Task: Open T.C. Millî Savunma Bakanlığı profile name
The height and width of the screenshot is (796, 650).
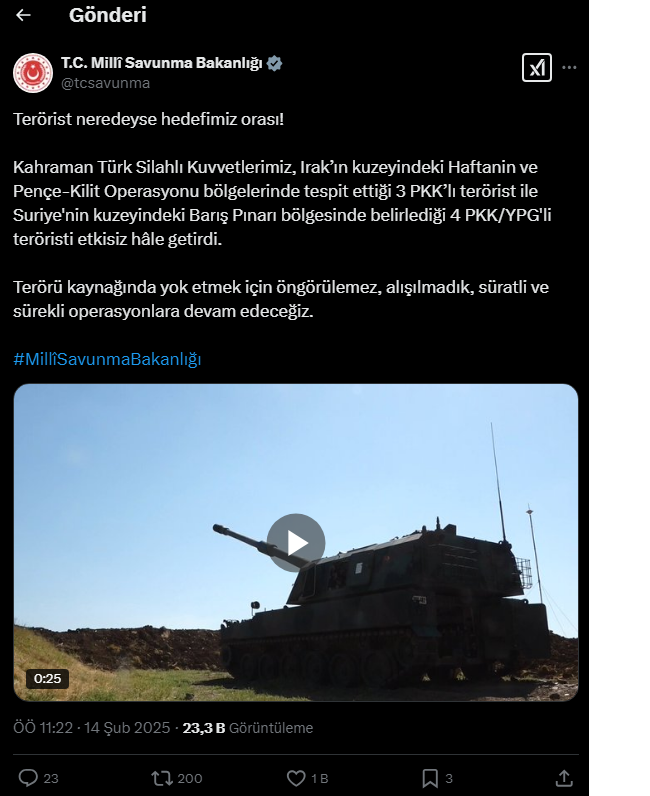Action: [x=161, y=63]
